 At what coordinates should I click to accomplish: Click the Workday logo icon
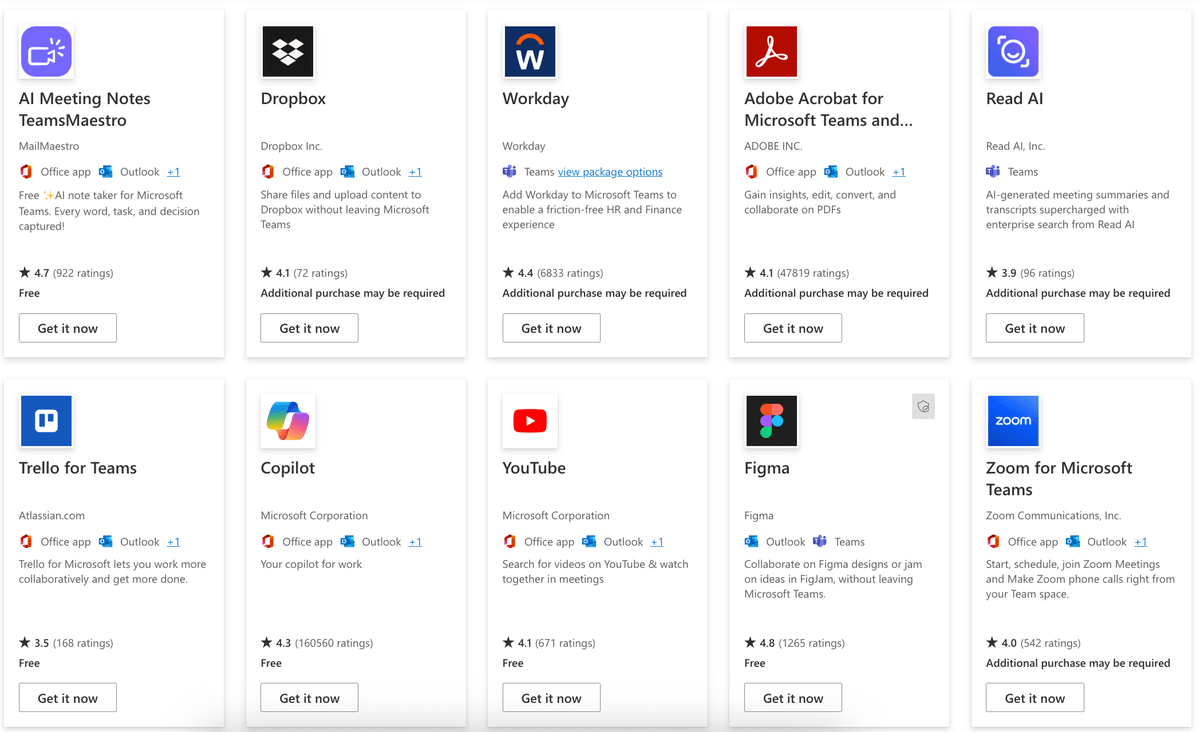[x=530, y=51]
